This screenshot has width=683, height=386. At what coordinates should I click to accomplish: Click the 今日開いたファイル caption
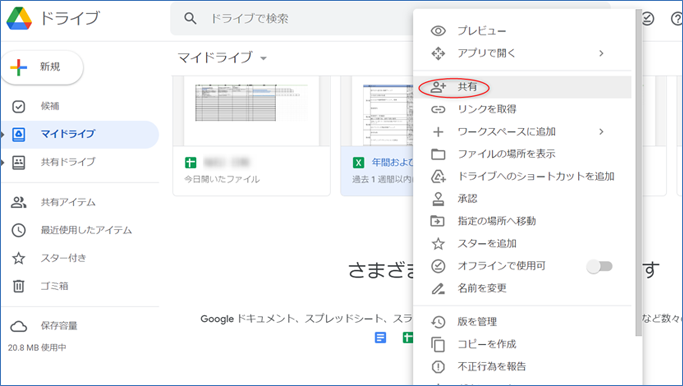(x=222, y=179)
